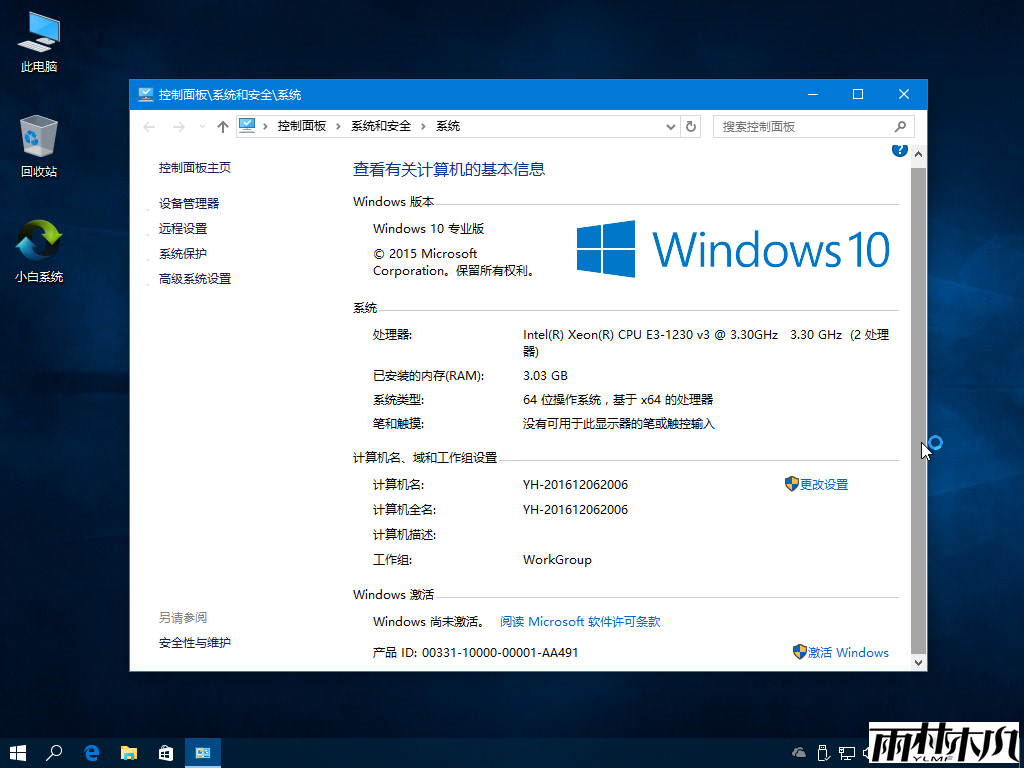
Task: Click the Windows 尚未激活 status text
Action: click(428, 622)
